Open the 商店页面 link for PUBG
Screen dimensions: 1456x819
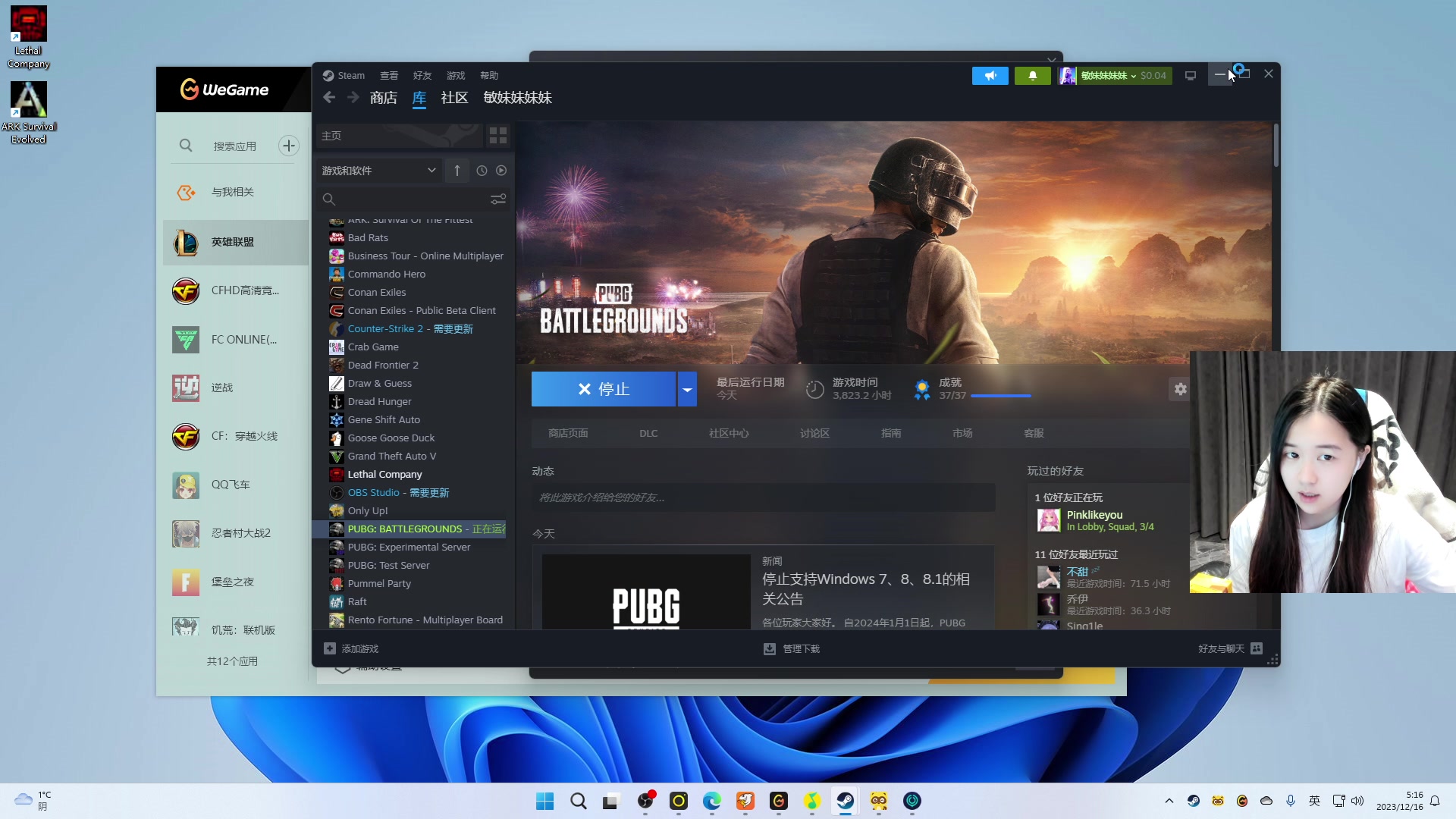[569, 433]
